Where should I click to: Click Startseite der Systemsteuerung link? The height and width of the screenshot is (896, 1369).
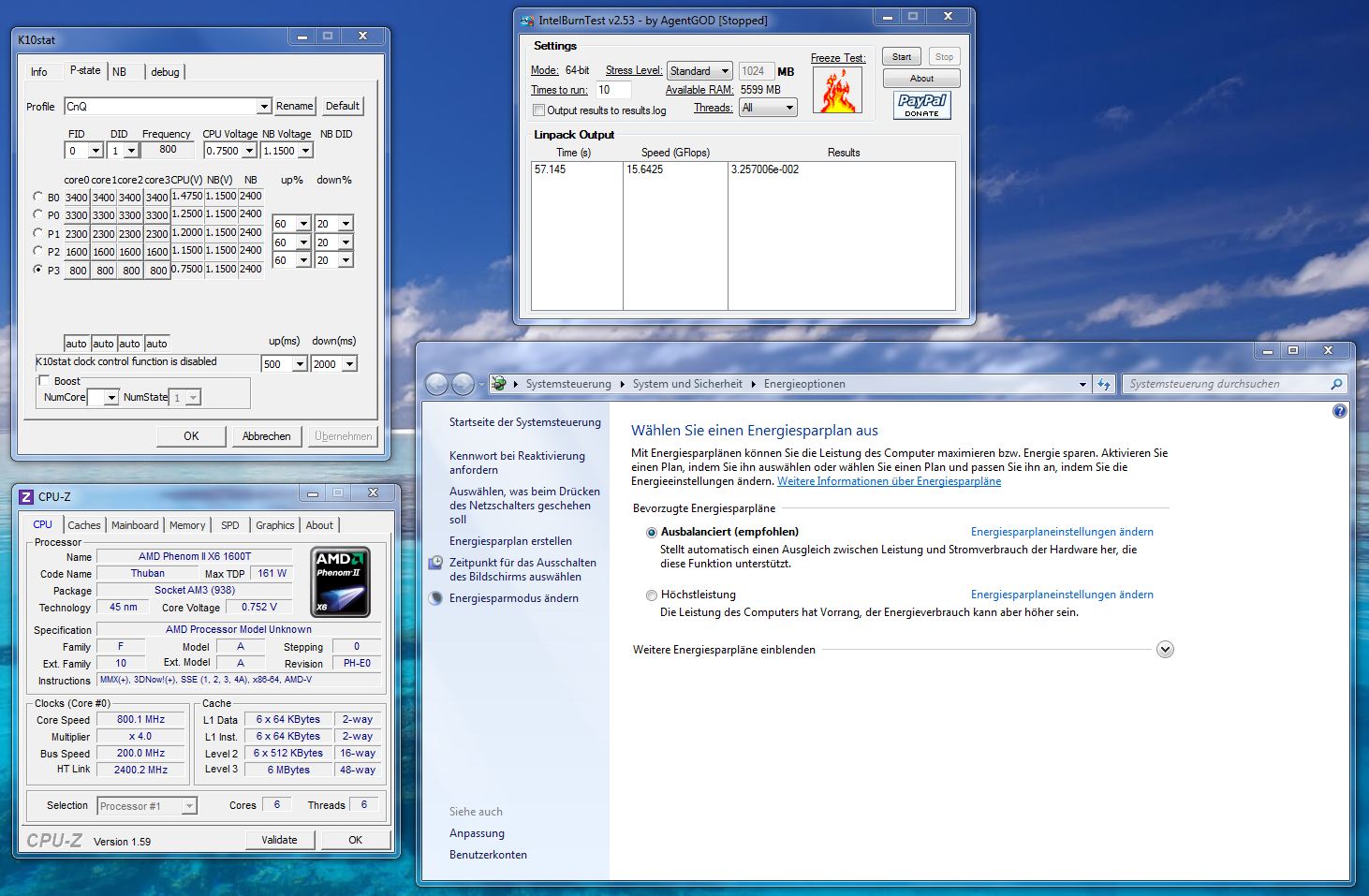pos(525,422)
